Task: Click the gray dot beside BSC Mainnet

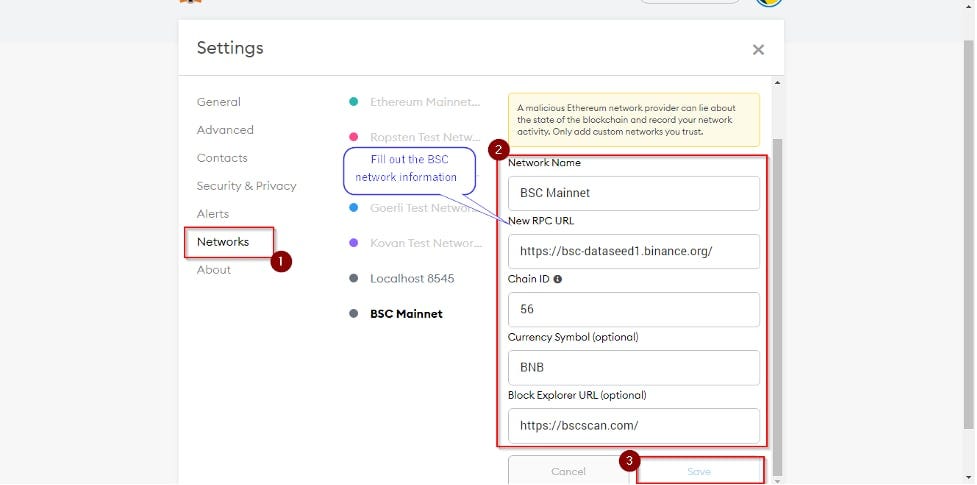Action: click(x=353, y=314)
